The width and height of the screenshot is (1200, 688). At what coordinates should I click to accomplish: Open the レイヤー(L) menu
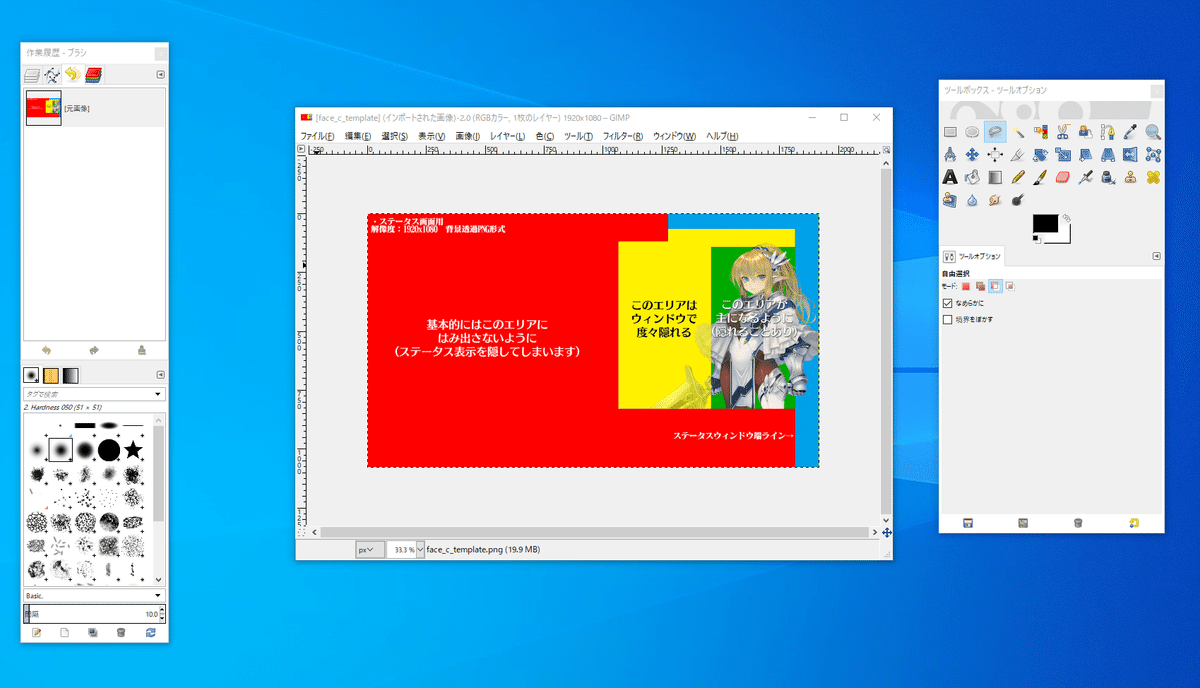pos(507,136)
